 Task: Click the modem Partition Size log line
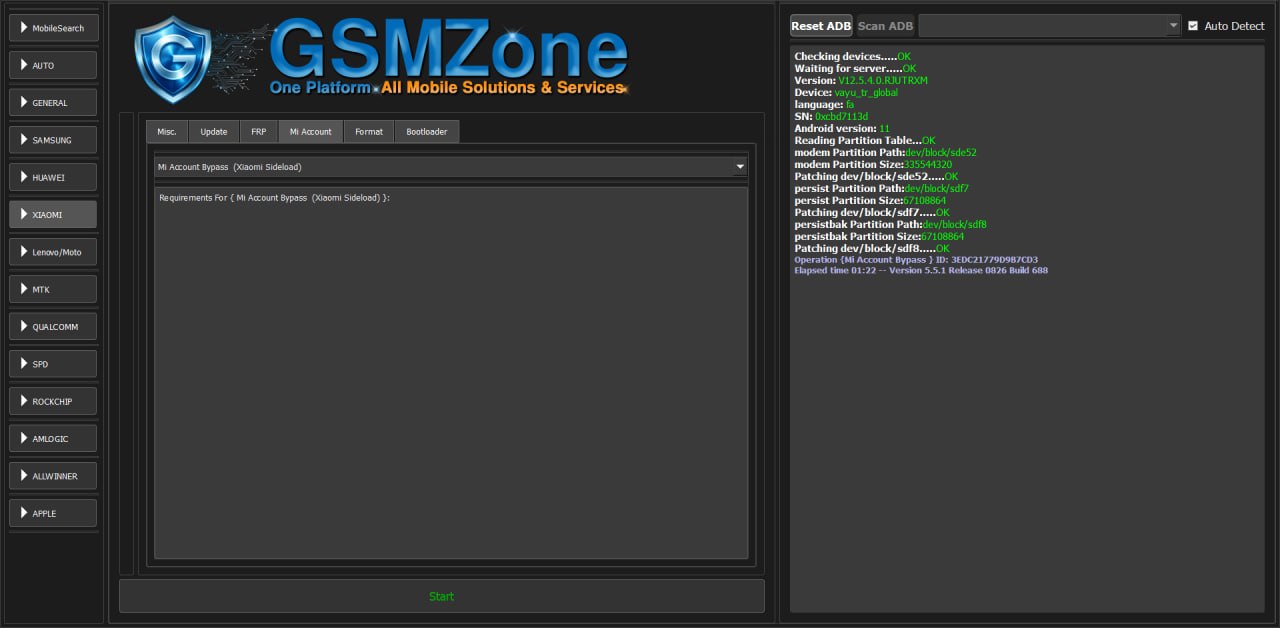tap(873, 164)
